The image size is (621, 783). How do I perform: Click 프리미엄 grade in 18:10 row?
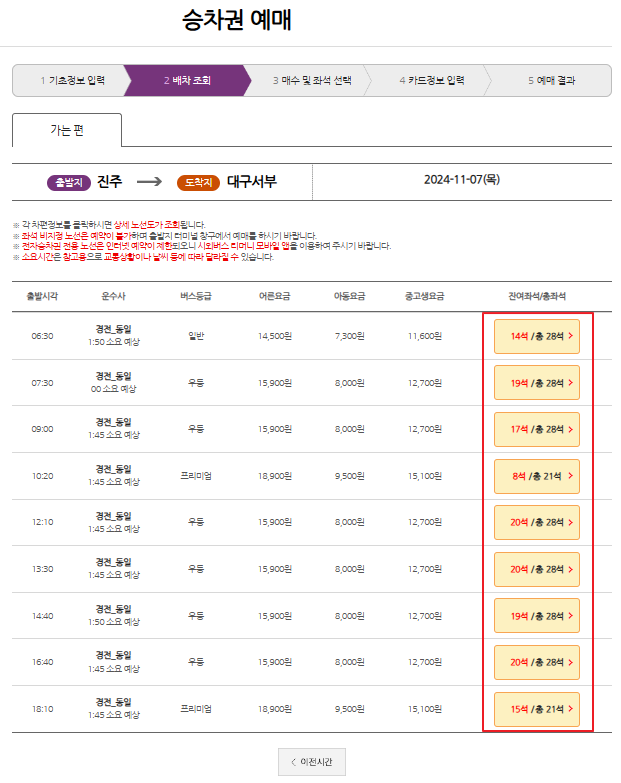(196, 709)
